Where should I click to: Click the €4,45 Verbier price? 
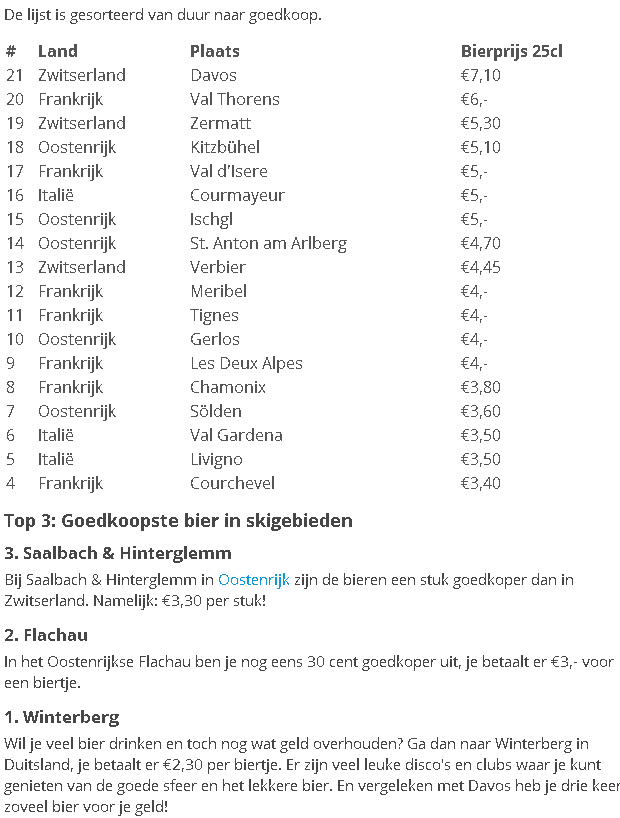point(480,267)
